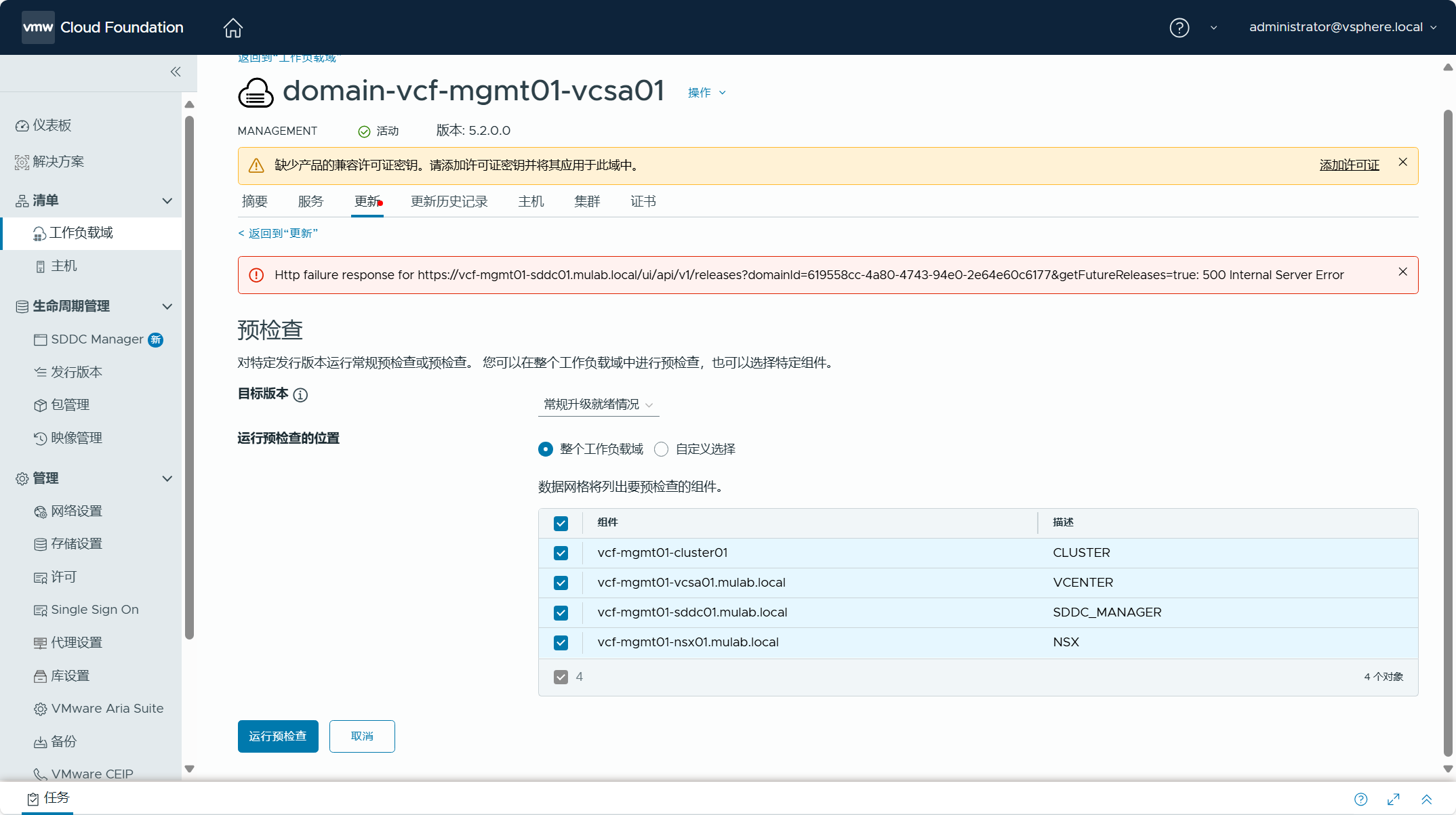Click the home icon in header
This screenshot has height=815, width=1456.
point(232,28)
